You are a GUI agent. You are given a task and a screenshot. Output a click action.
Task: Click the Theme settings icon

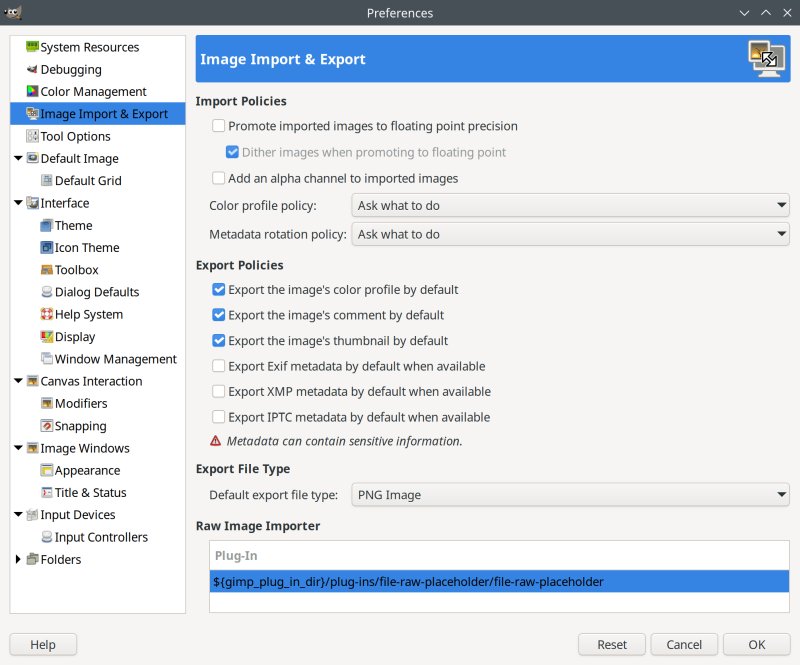pyautogui.click(x=47, y=225)
